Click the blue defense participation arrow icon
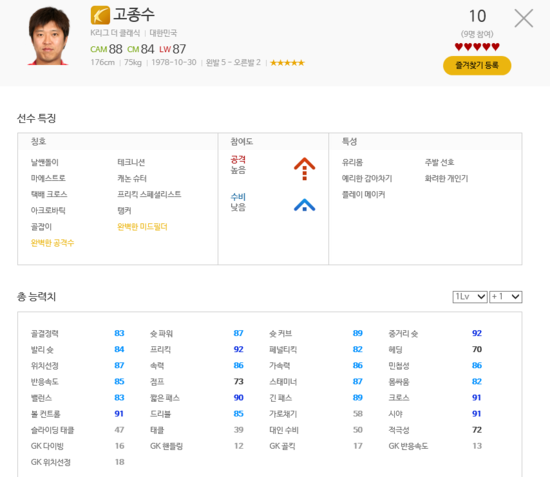The image size is (550, 477). (x=304, y=205)
